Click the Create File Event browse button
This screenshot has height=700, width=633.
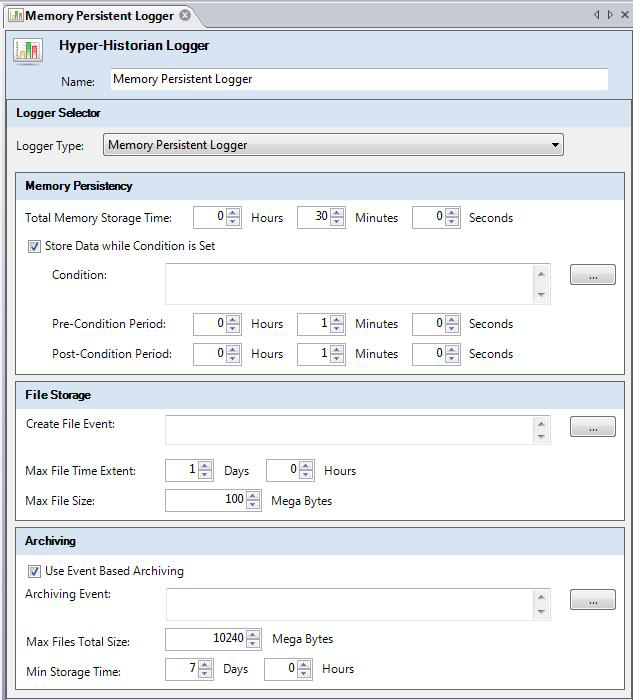coord(592,427)
